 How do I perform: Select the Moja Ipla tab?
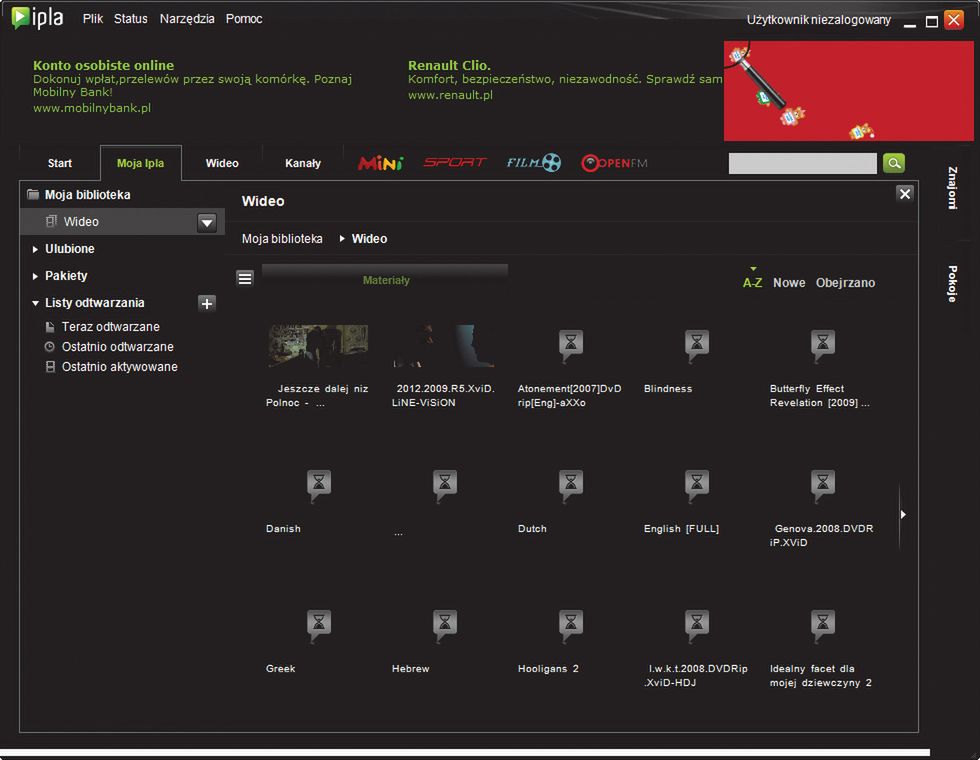point(141,163)
